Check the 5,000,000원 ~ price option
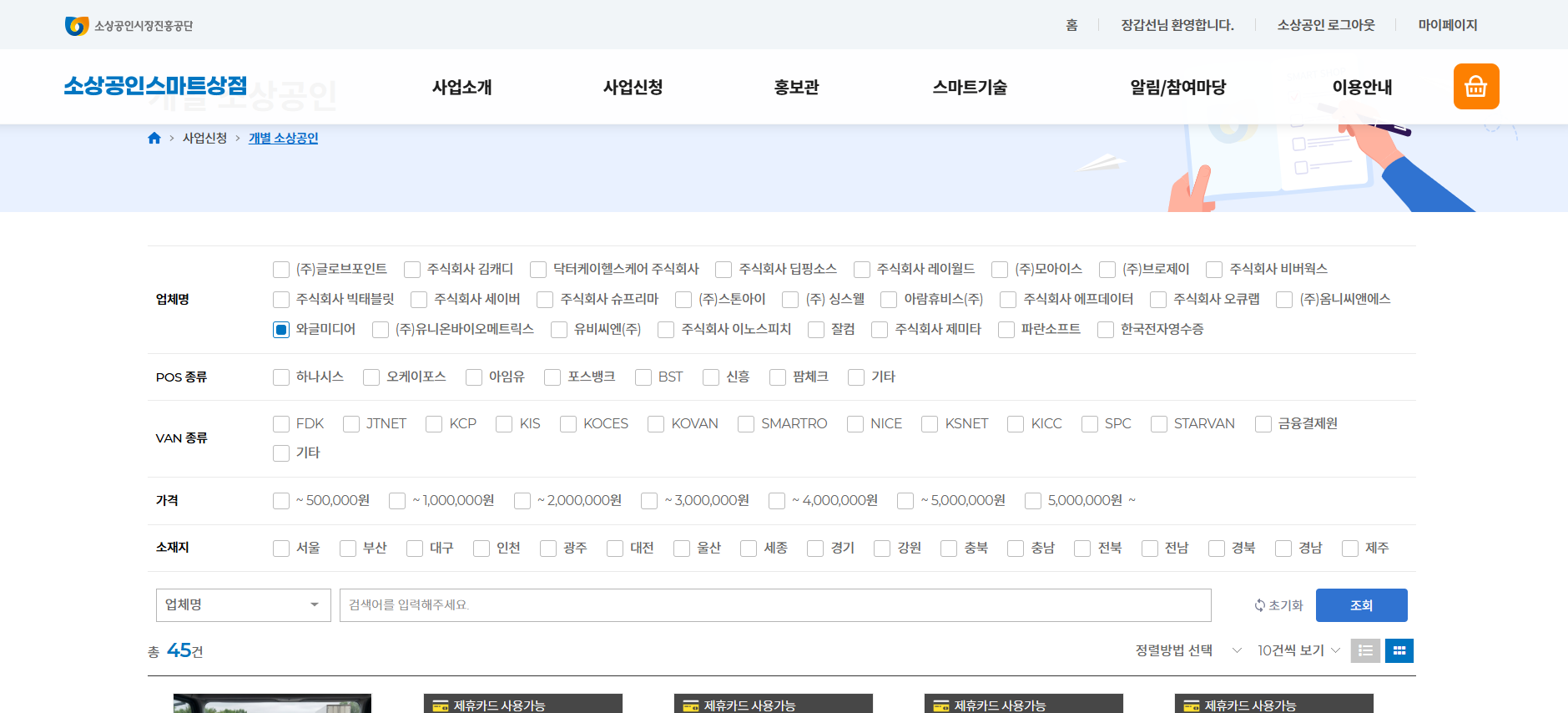This screenshot has height=713, width=1568. pos(1033,501)
